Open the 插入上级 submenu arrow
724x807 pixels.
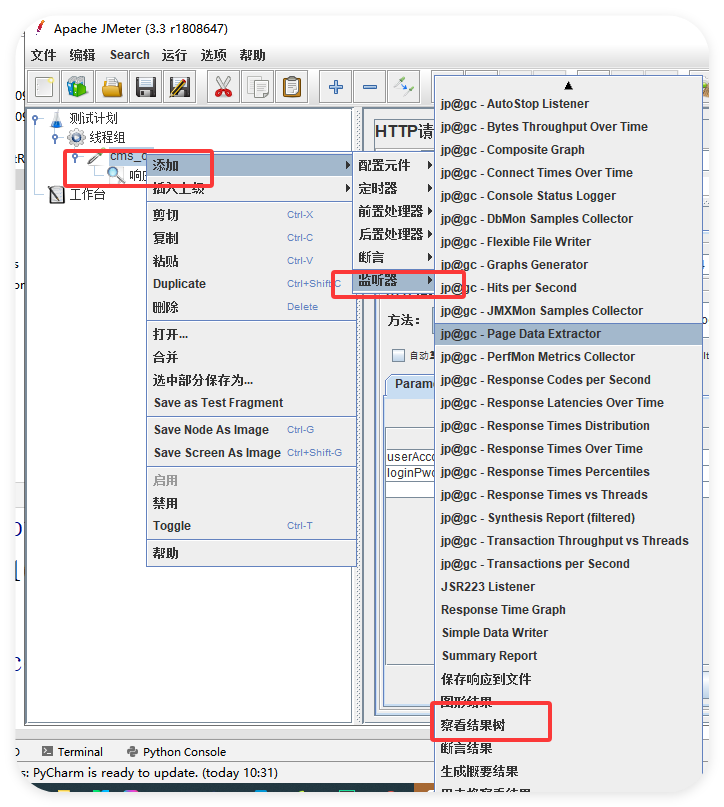point(348,188)
